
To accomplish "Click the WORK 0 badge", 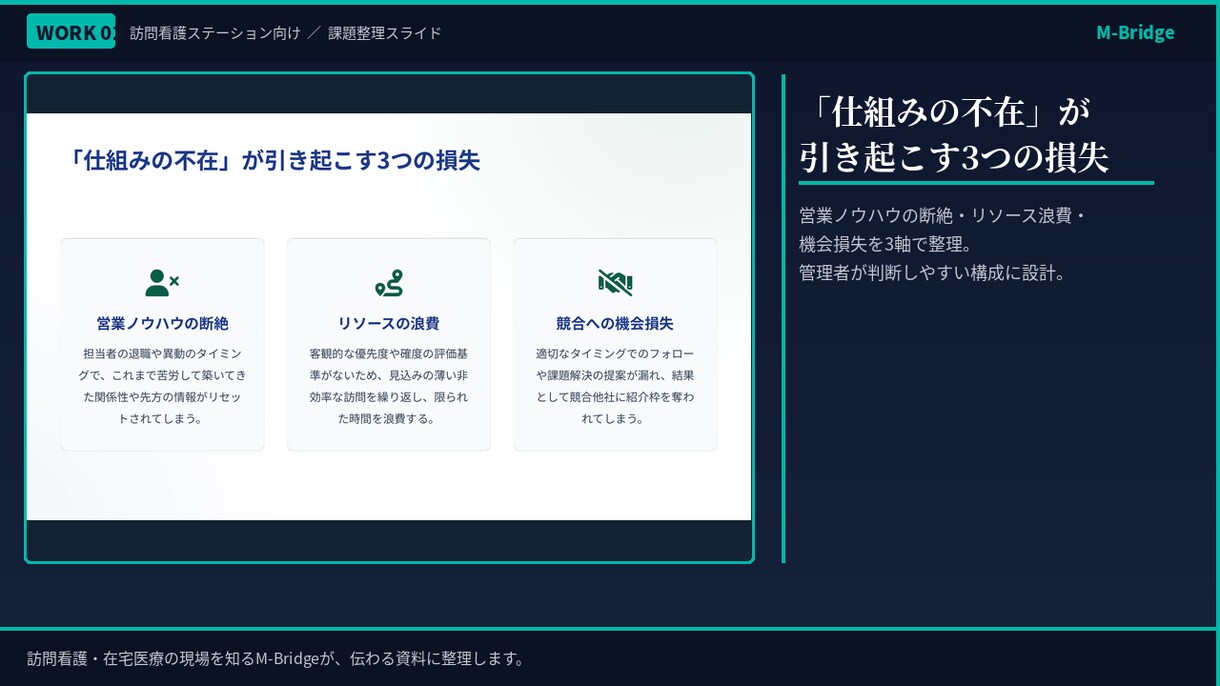I will coord(71,32).
